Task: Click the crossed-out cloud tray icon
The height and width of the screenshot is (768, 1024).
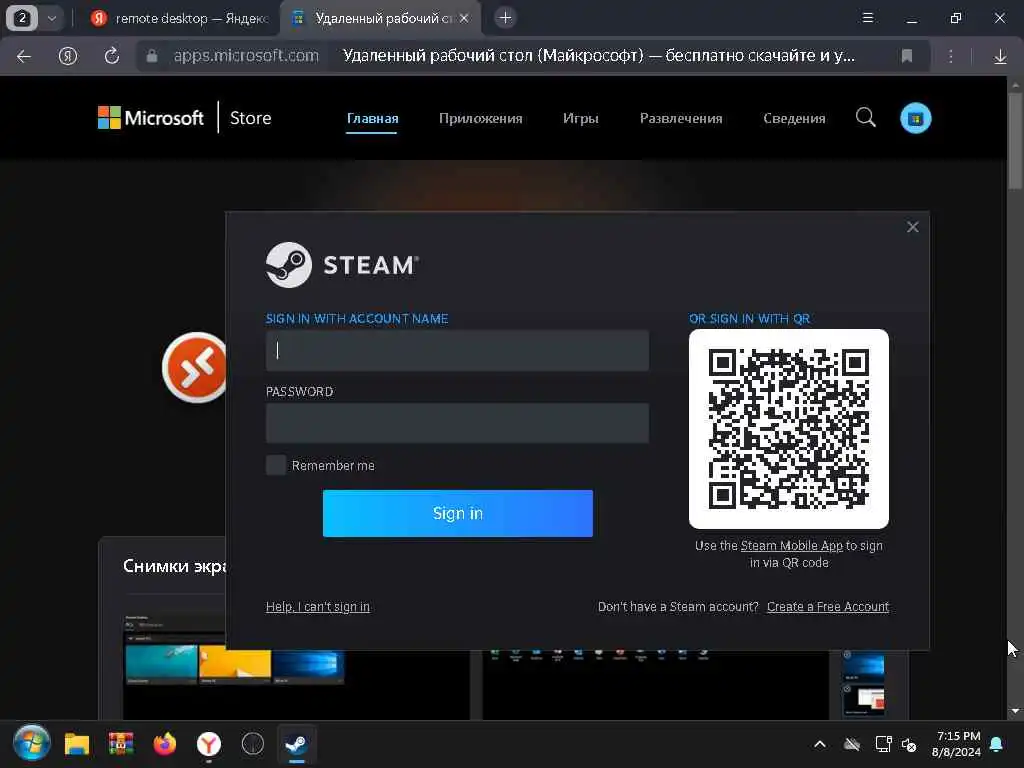Action: click(852, 744)
